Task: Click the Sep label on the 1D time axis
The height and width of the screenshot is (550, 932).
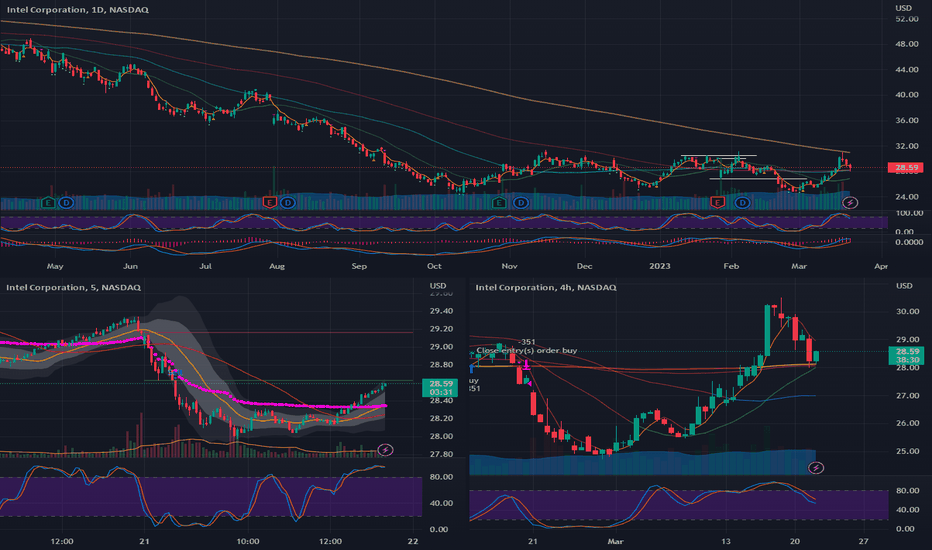Action: tap(359, 266)
